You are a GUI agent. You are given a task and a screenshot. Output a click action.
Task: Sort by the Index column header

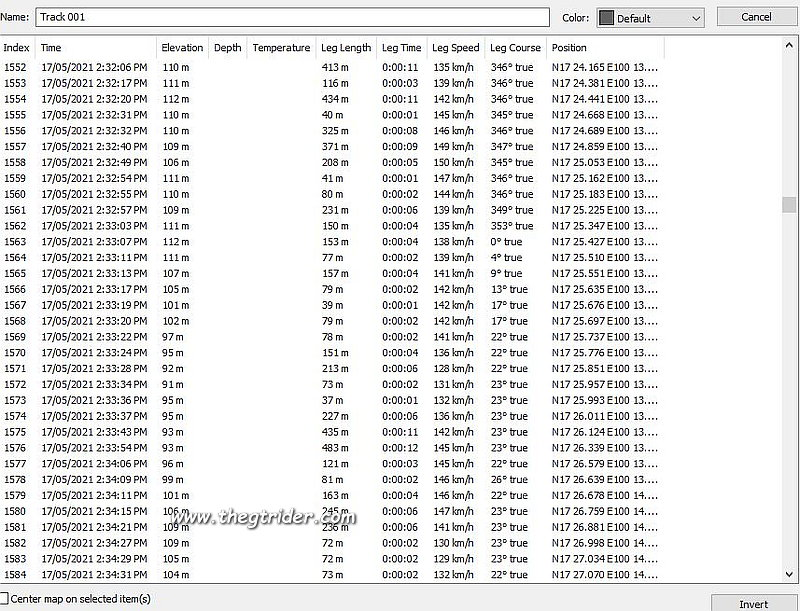[x=16, y=48]
